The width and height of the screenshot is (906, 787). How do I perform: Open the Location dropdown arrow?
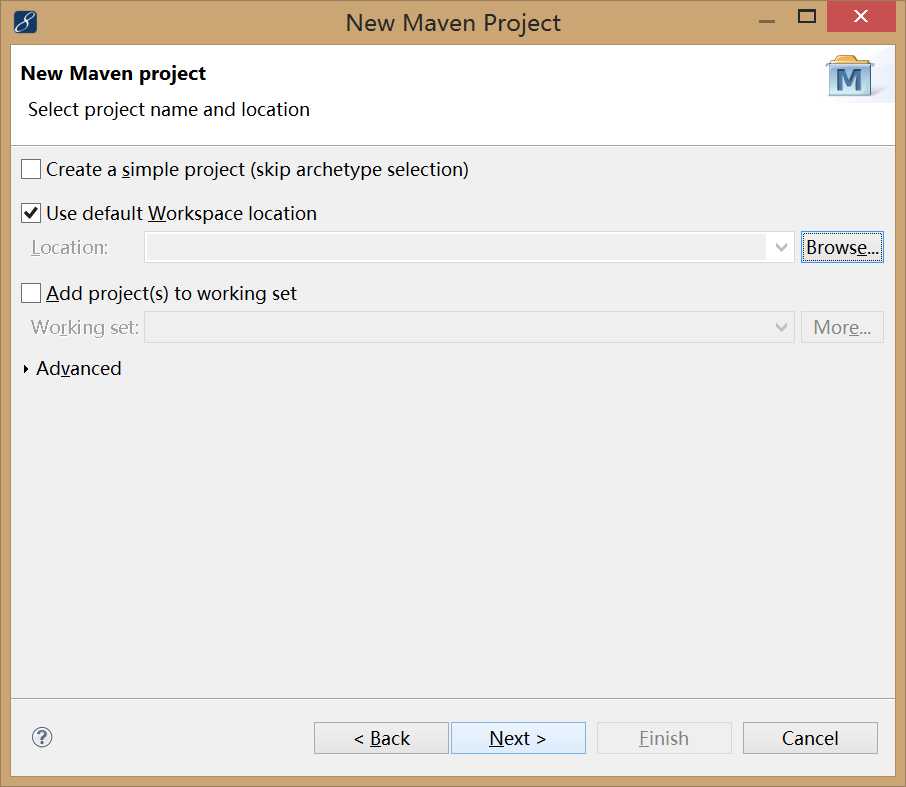click(781, 247)
